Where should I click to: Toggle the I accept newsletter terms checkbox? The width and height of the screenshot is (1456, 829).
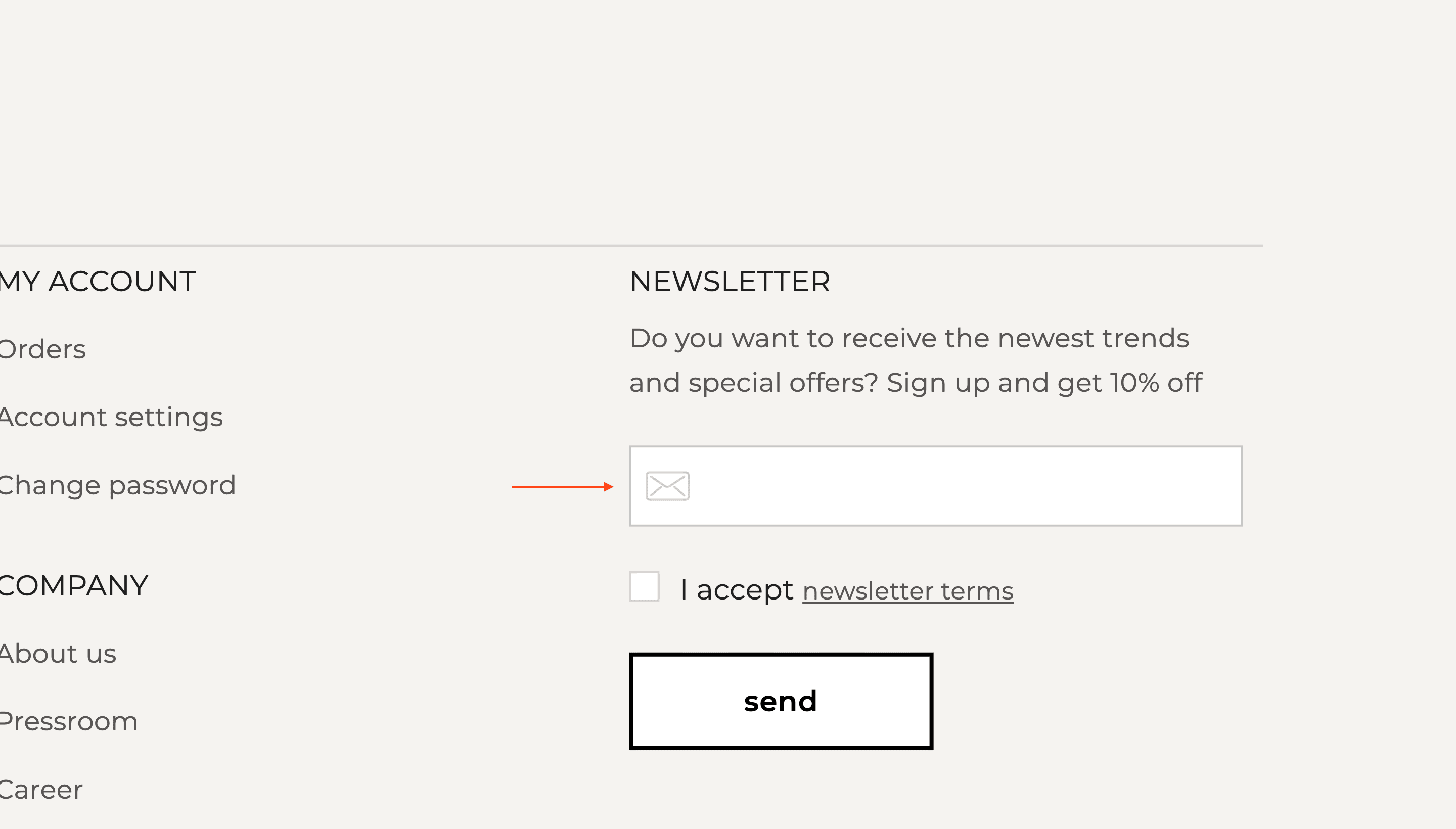coord(645,586)
